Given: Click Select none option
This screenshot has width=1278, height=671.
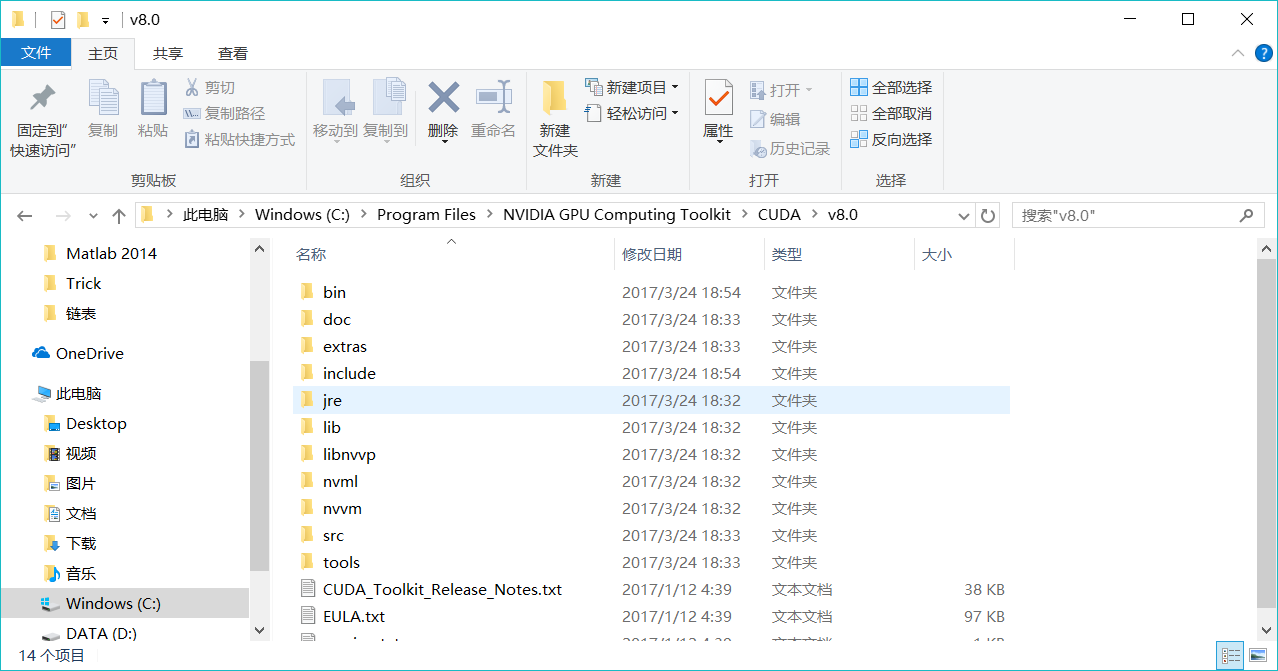Looking at the screenshot, I should click(x=891, y=114).
